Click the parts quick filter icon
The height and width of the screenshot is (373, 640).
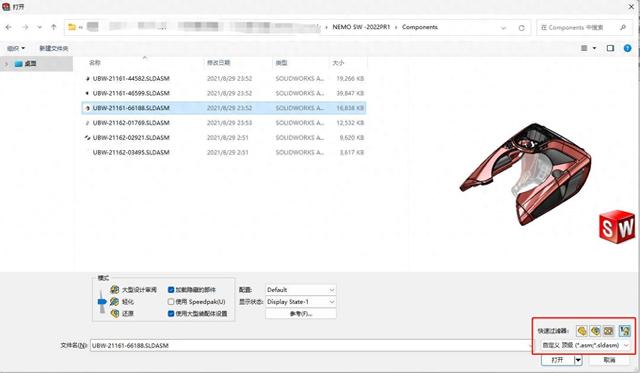click(x=582, y=331)
